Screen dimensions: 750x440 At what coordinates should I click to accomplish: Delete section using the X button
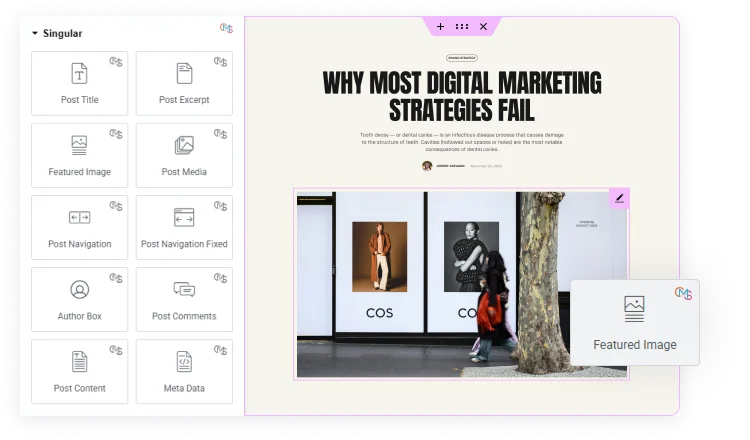(x=483, y=27)
